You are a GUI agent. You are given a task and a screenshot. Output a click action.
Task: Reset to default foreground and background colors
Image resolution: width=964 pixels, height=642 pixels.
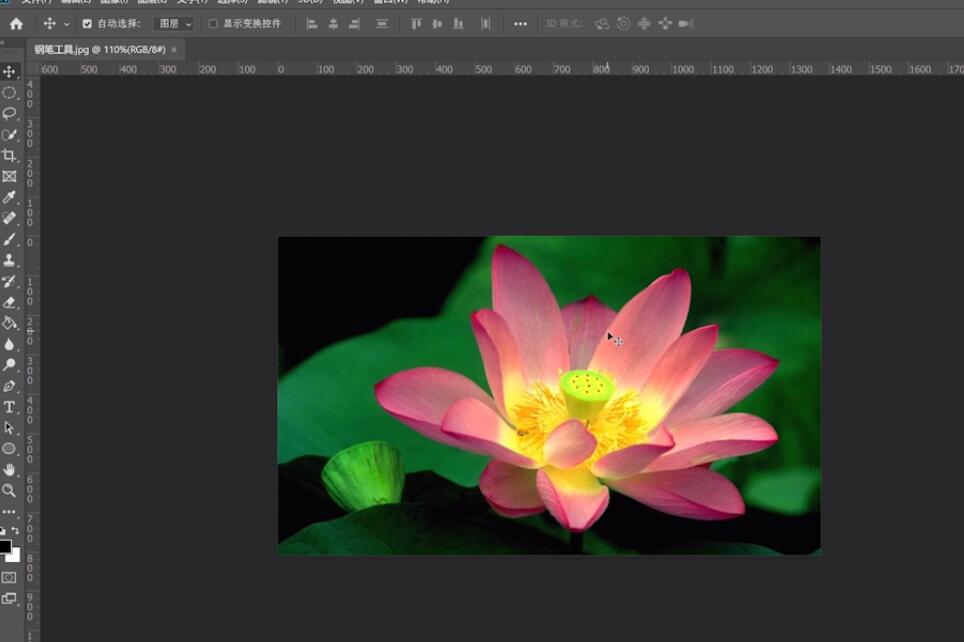pos(3,530)
